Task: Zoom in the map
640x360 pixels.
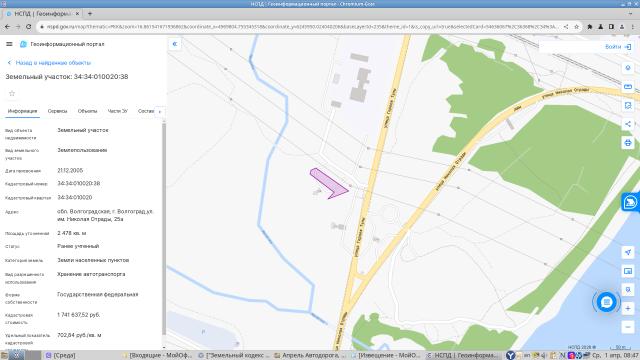Action: (628, 309)
